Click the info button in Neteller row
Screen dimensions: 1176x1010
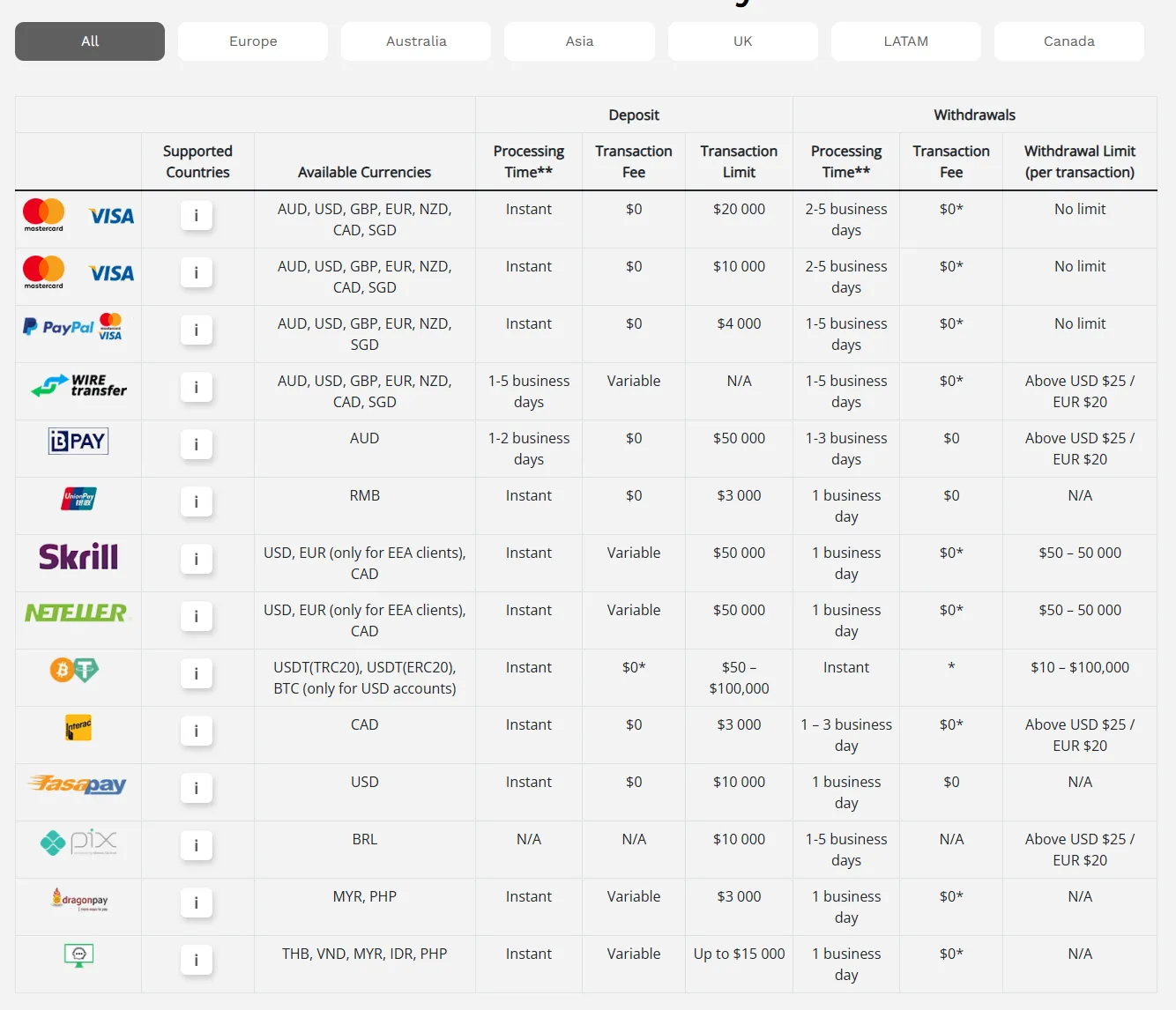[197, 617]
